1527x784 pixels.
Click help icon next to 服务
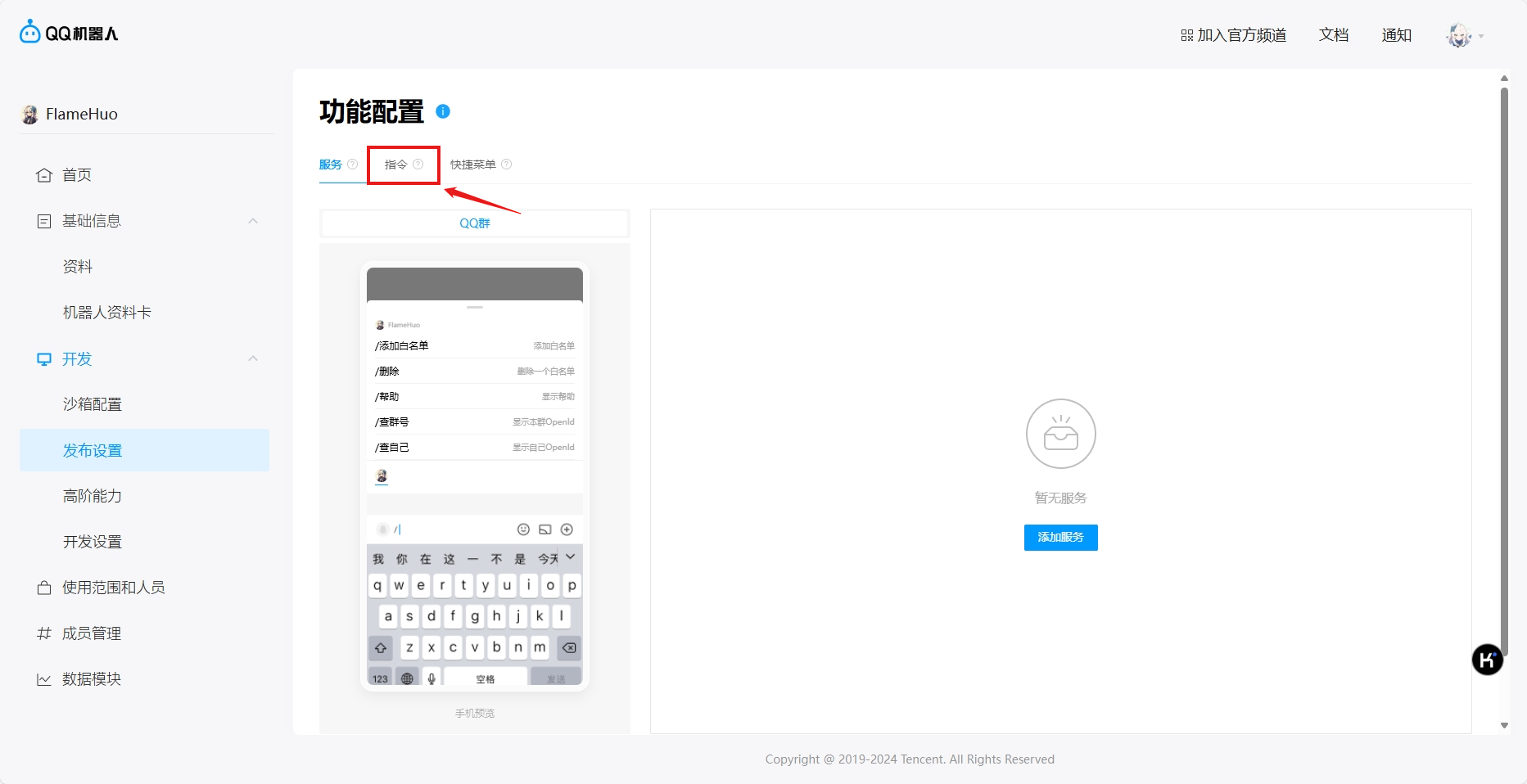click(353, 164)
